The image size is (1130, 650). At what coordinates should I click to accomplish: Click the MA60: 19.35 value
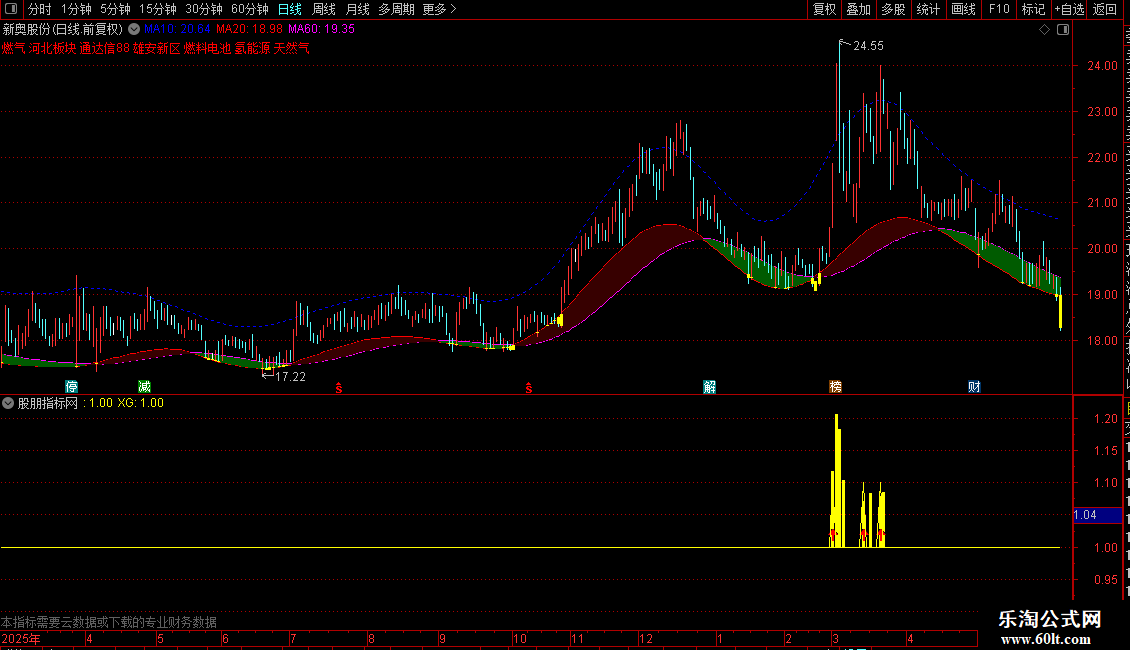(x=321, y=29)
